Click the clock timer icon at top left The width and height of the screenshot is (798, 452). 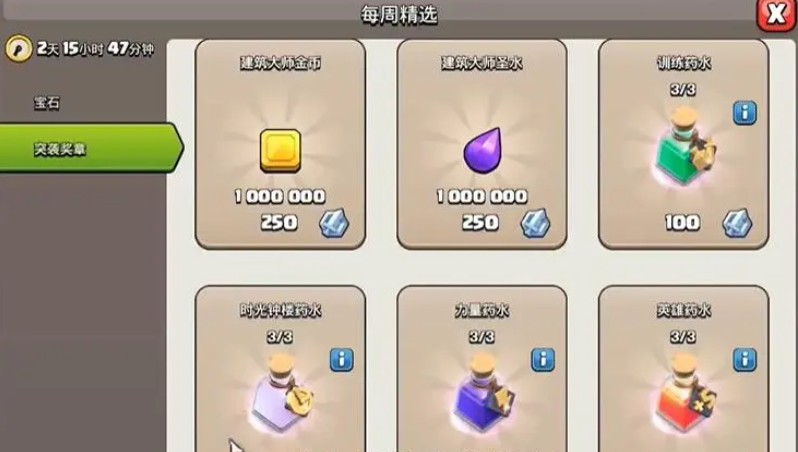pyautogui.click(x=19, y=49)
